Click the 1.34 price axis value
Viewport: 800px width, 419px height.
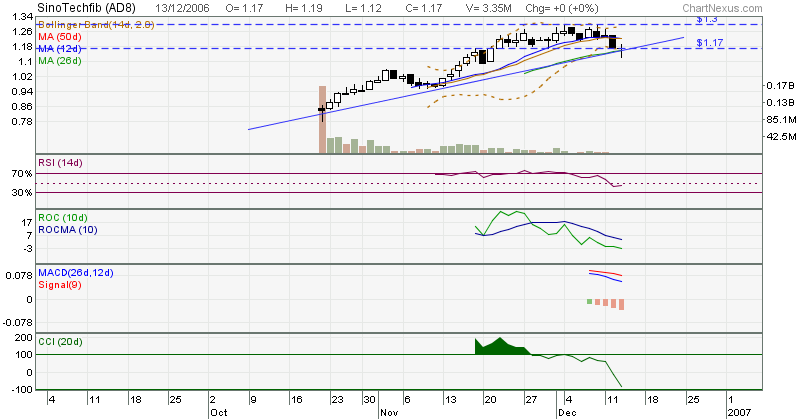coord(22,17)
